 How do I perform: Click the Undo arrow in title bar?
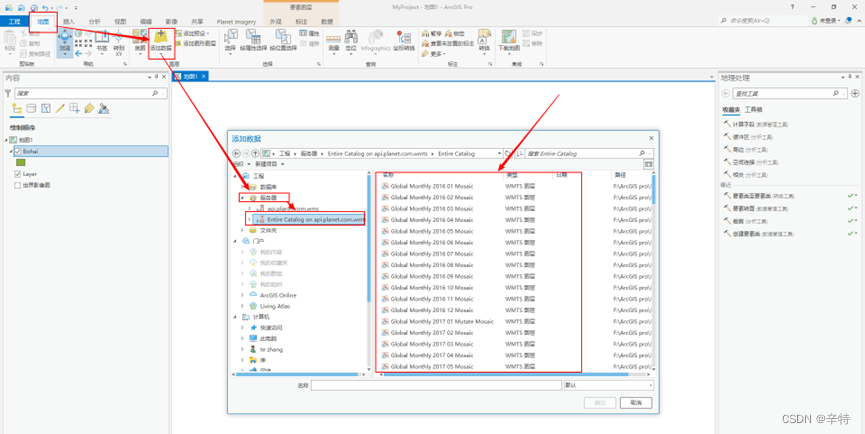[x=45, y=7]
